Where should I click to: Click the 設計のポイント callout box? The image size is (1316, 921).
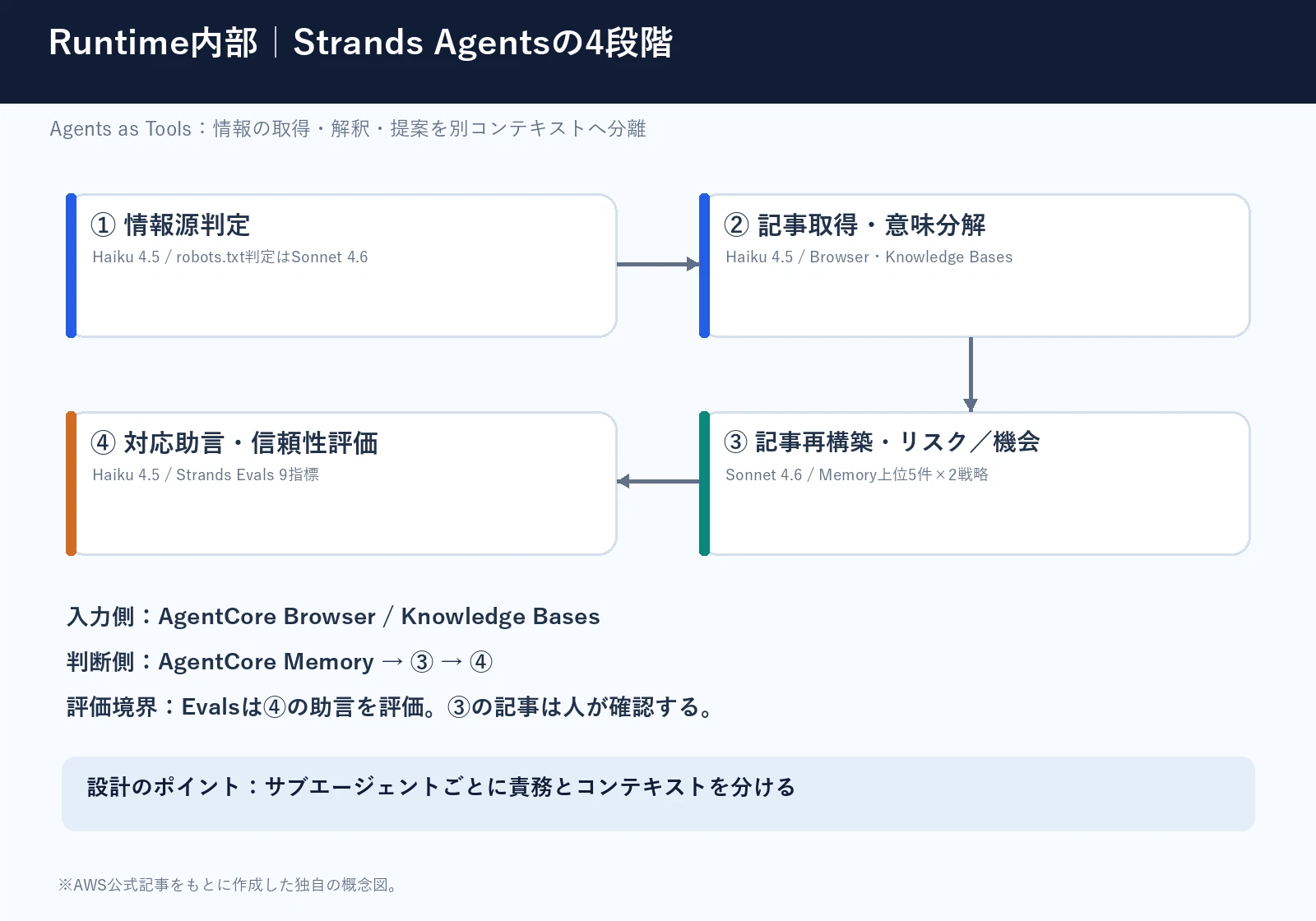click(x=658, y=794)
